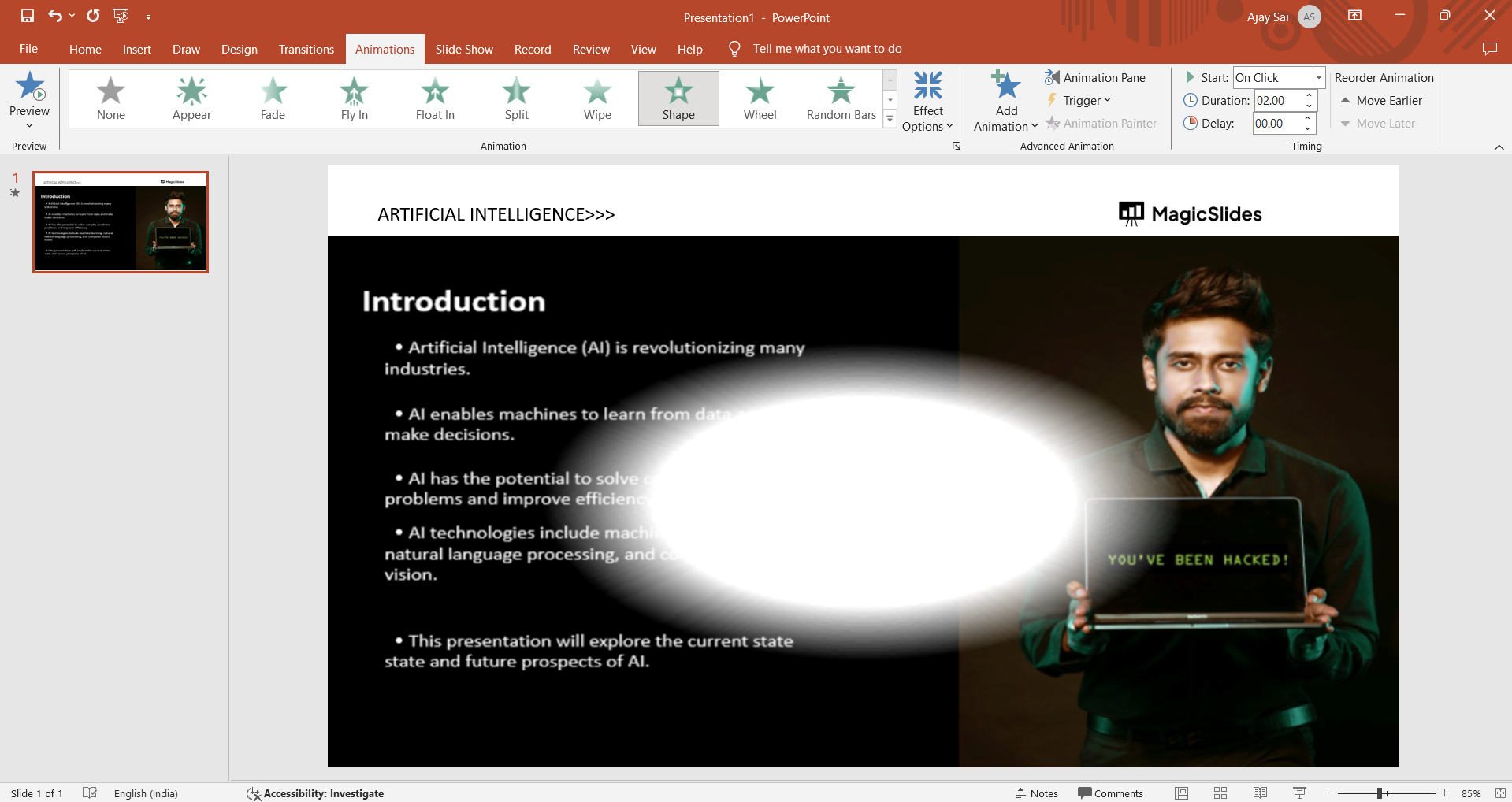1512x802 pixels.
Task: Toggle the Comments pane in the status bar
Action: coord(1110,793)
